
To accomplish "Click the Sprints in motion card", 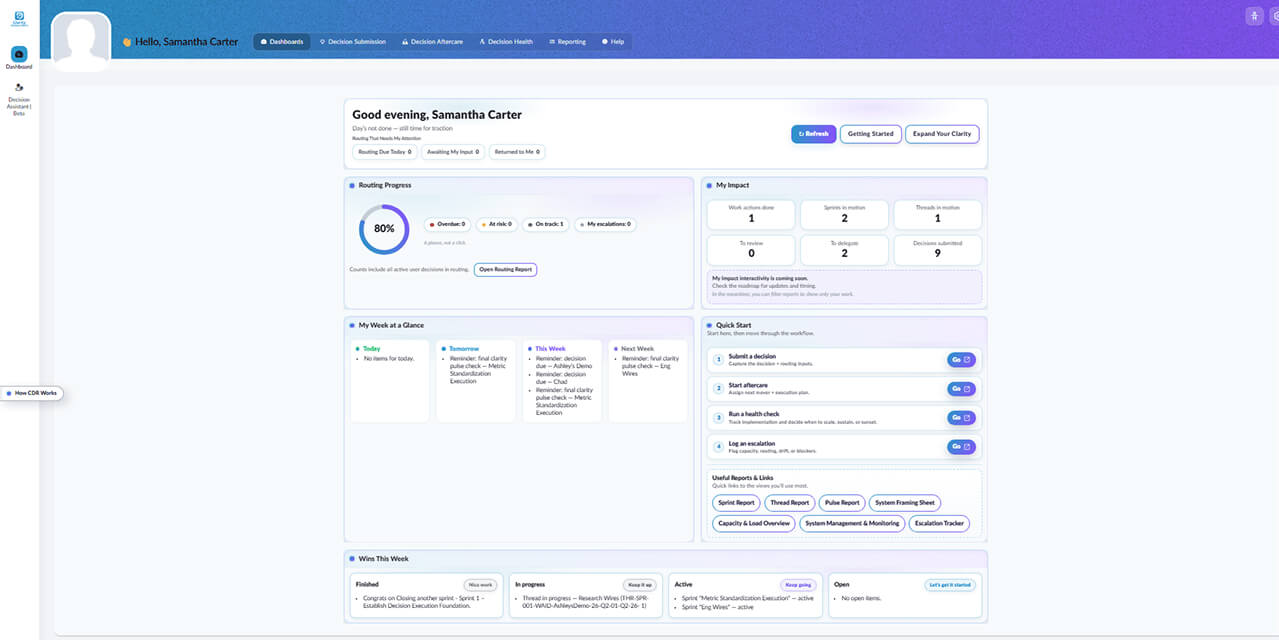I will 844,214.
